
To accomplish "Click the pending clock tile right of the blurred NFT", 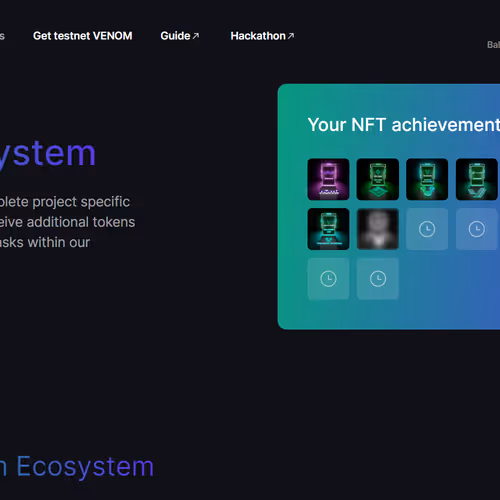I will coord(427,229).
